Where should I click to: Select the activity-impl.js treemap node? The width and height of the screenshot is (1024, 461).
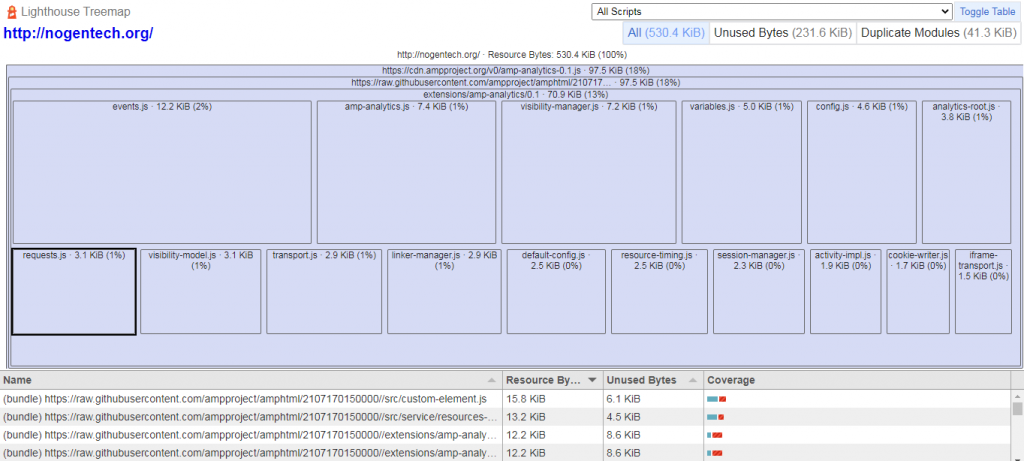pyautogui.click(x=846, y=291)
